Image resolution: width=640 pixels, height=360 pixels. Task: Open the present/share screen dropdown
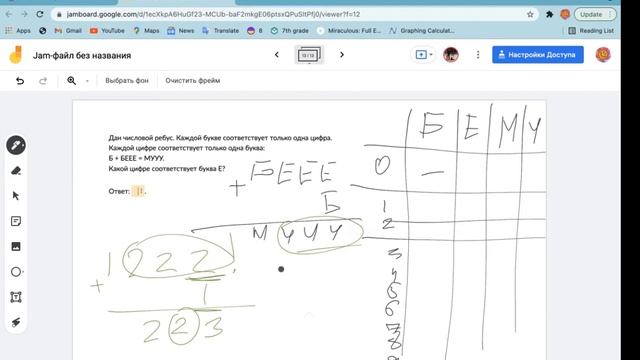(x=424, y=55)
